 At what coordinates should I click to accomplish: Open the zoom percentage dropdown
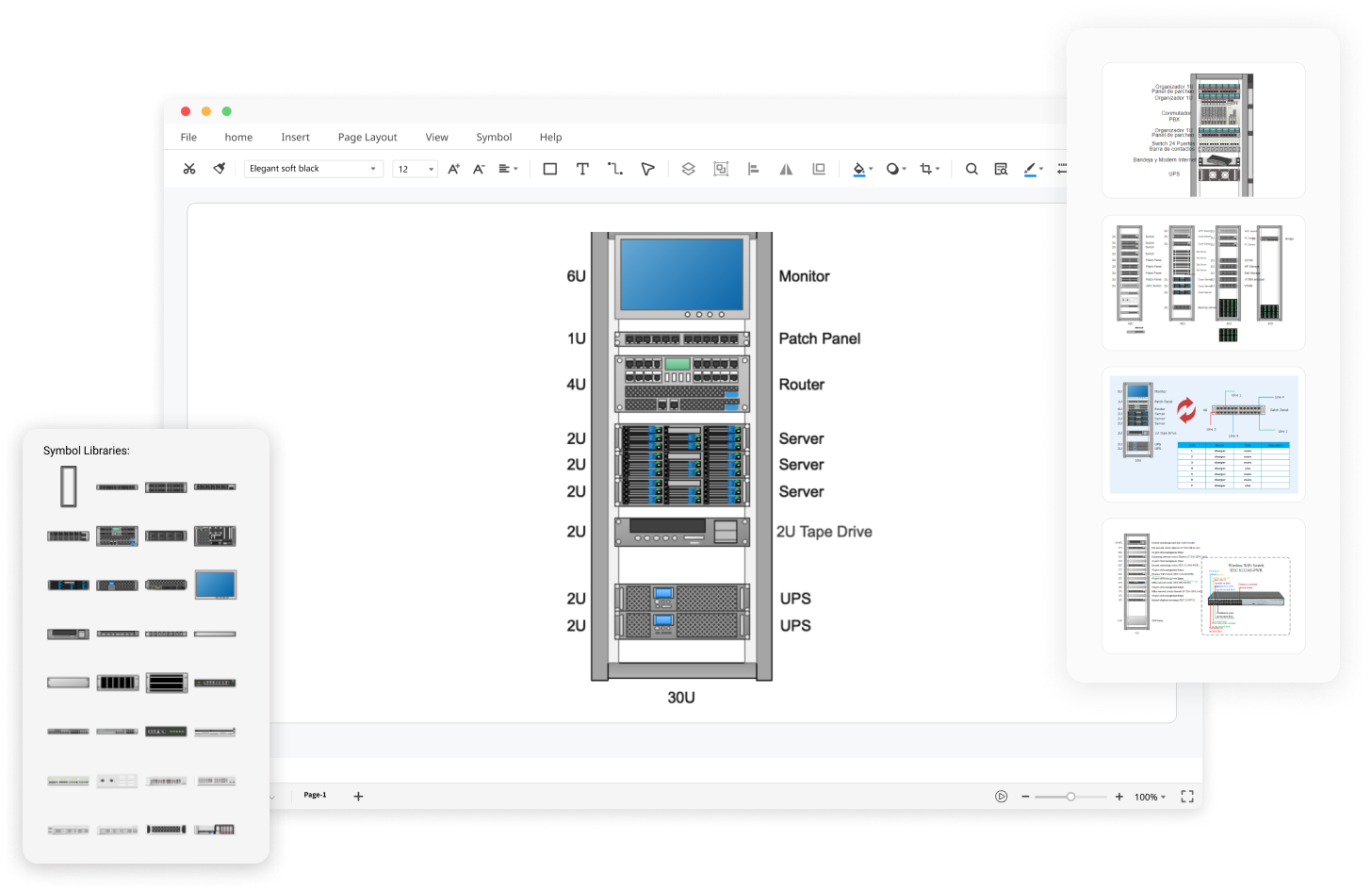pyautogui.click(x=1149, y=797)
